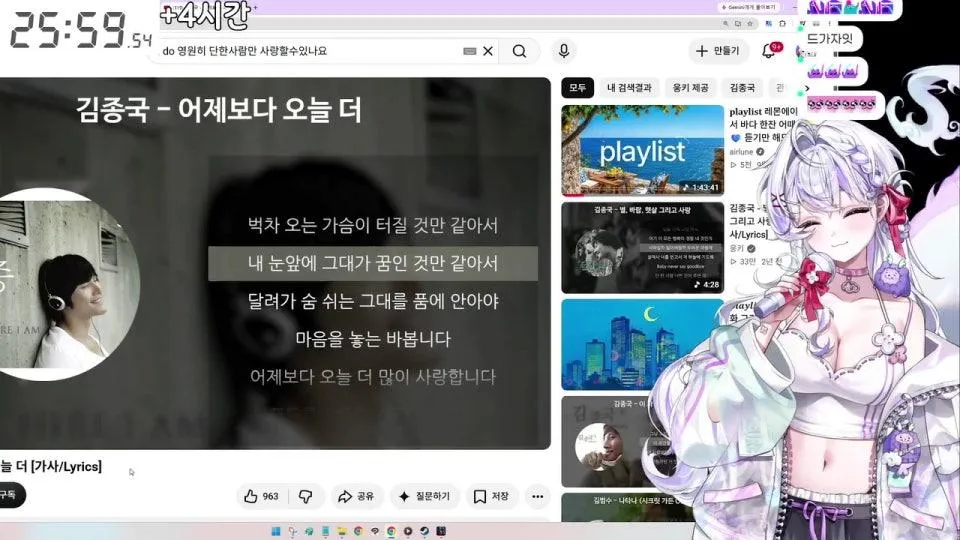The image size is (960, 540).
Task: Click the video player area
Action: (276, 263)
